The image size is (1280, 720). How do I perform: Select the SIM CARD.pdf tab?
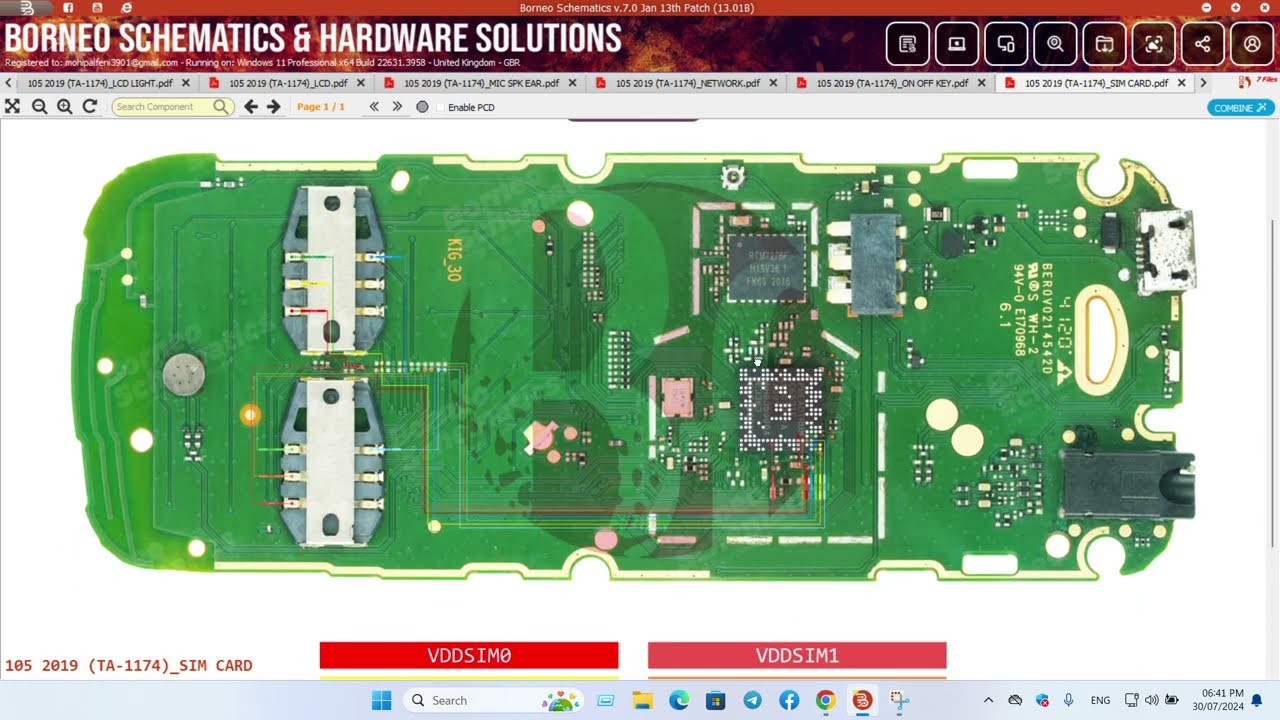pos(1096,83)
